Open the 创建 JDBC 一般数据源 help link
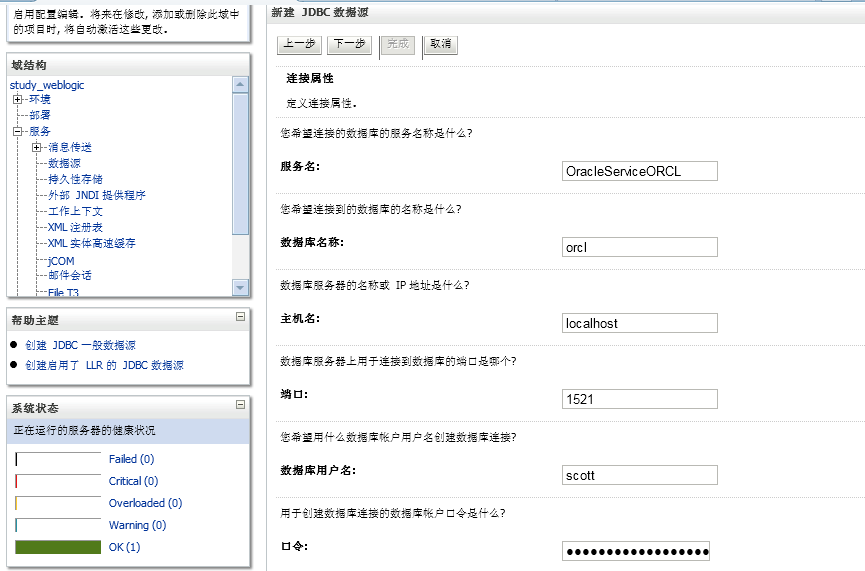Viewport: 865px width, 571px height. [81, 345]
